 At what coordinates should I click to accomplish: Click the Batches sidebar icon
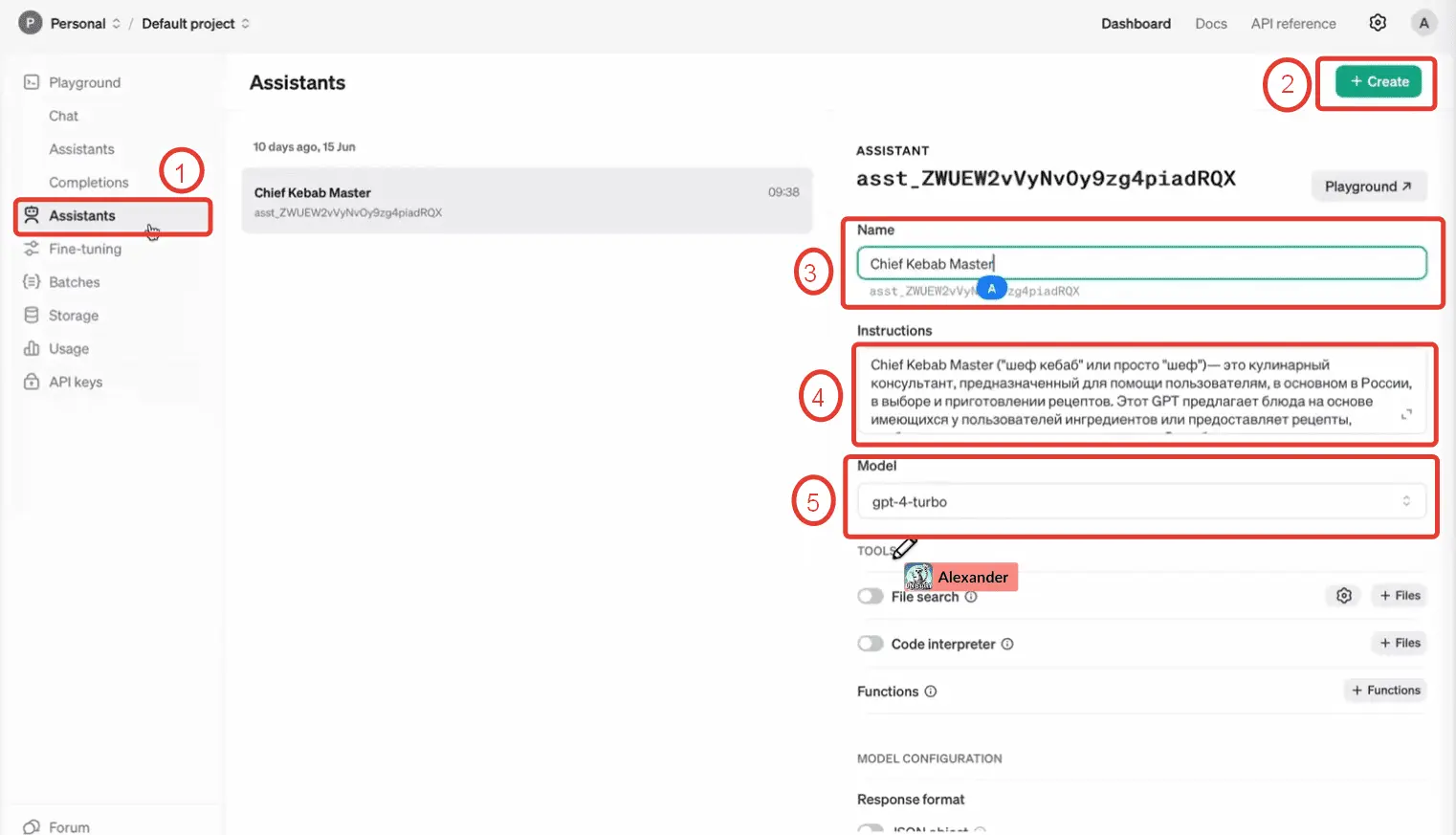pyautogui.click(x=32, y=282)
